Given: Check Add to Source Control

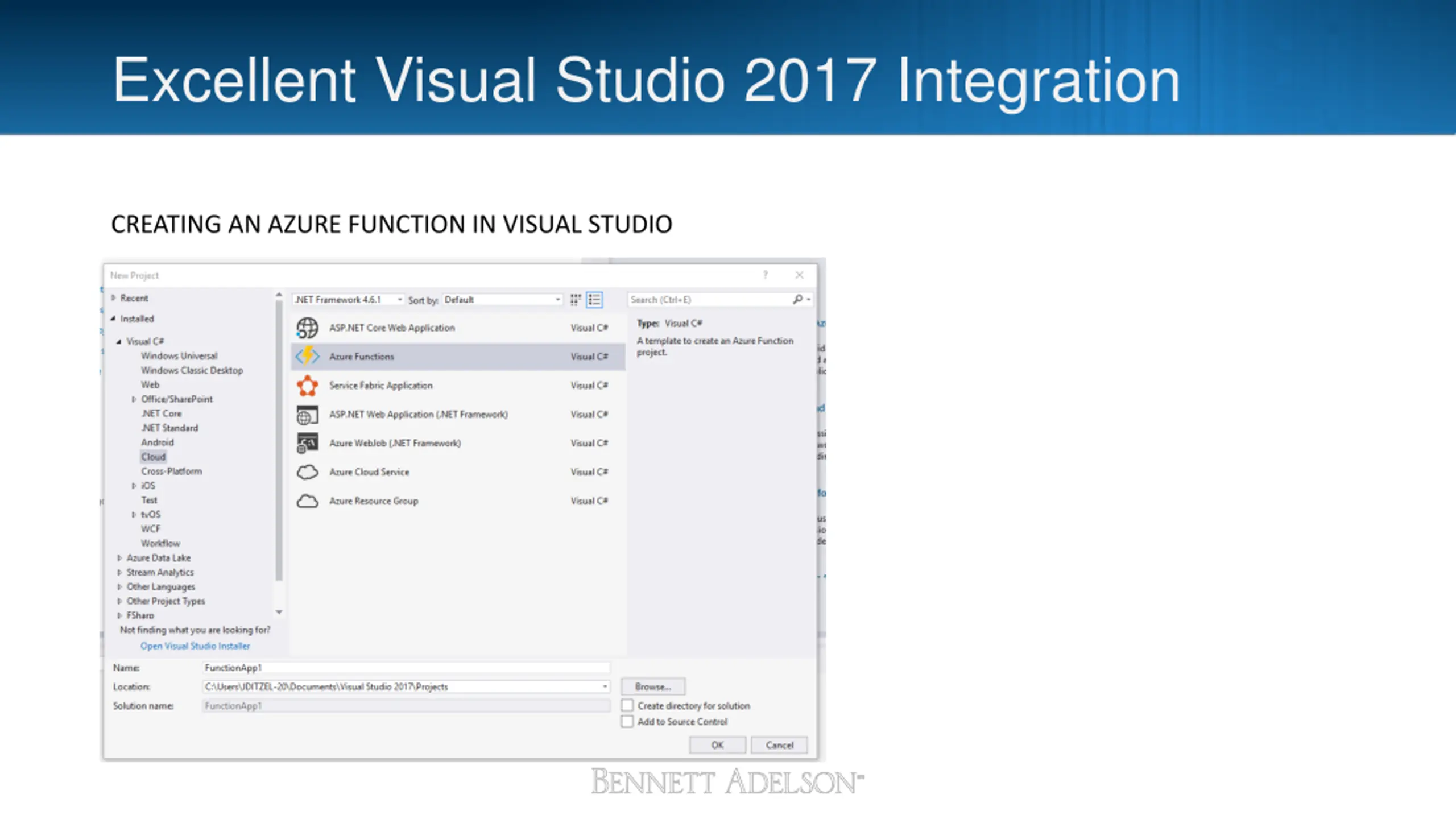Looking at the screenshot, I should click(627, 722).
